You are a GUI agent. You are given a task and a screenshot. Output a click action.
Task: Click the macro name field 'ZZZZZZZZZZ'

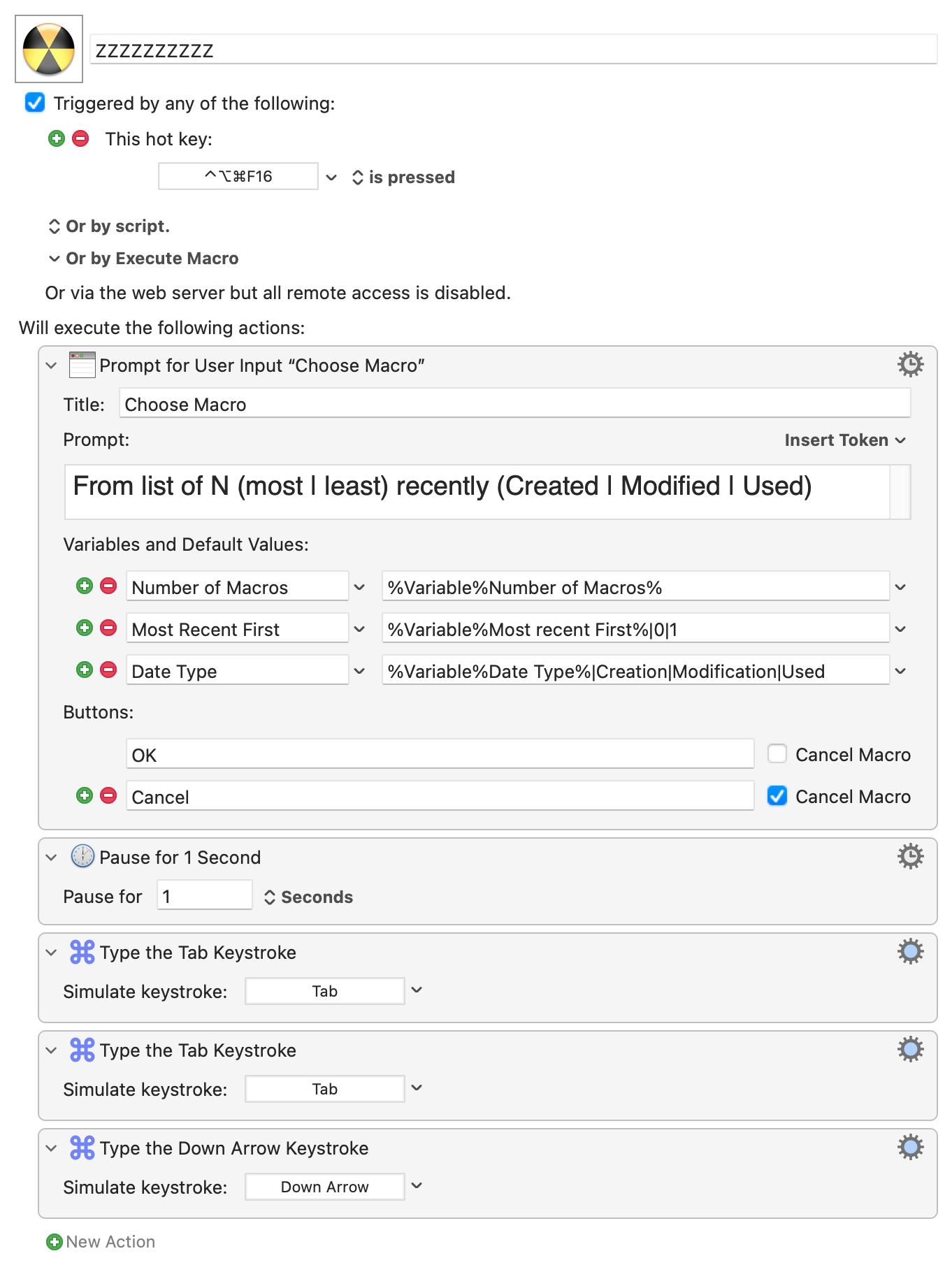[x=513, y=50]
